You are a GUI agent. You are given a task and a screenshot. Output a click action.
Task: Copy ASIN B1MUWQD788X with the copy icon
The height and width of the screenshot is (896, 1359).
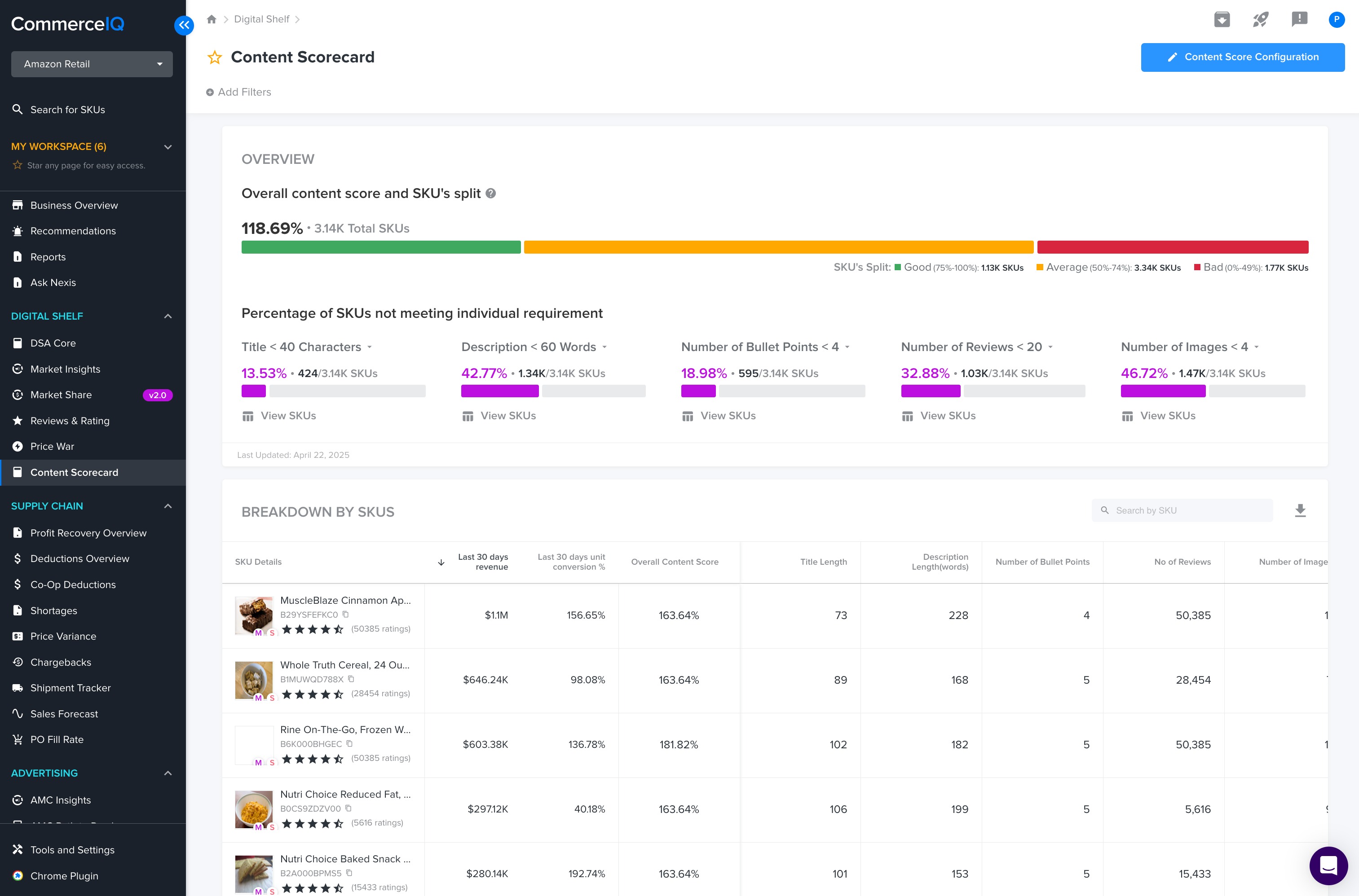351,679
